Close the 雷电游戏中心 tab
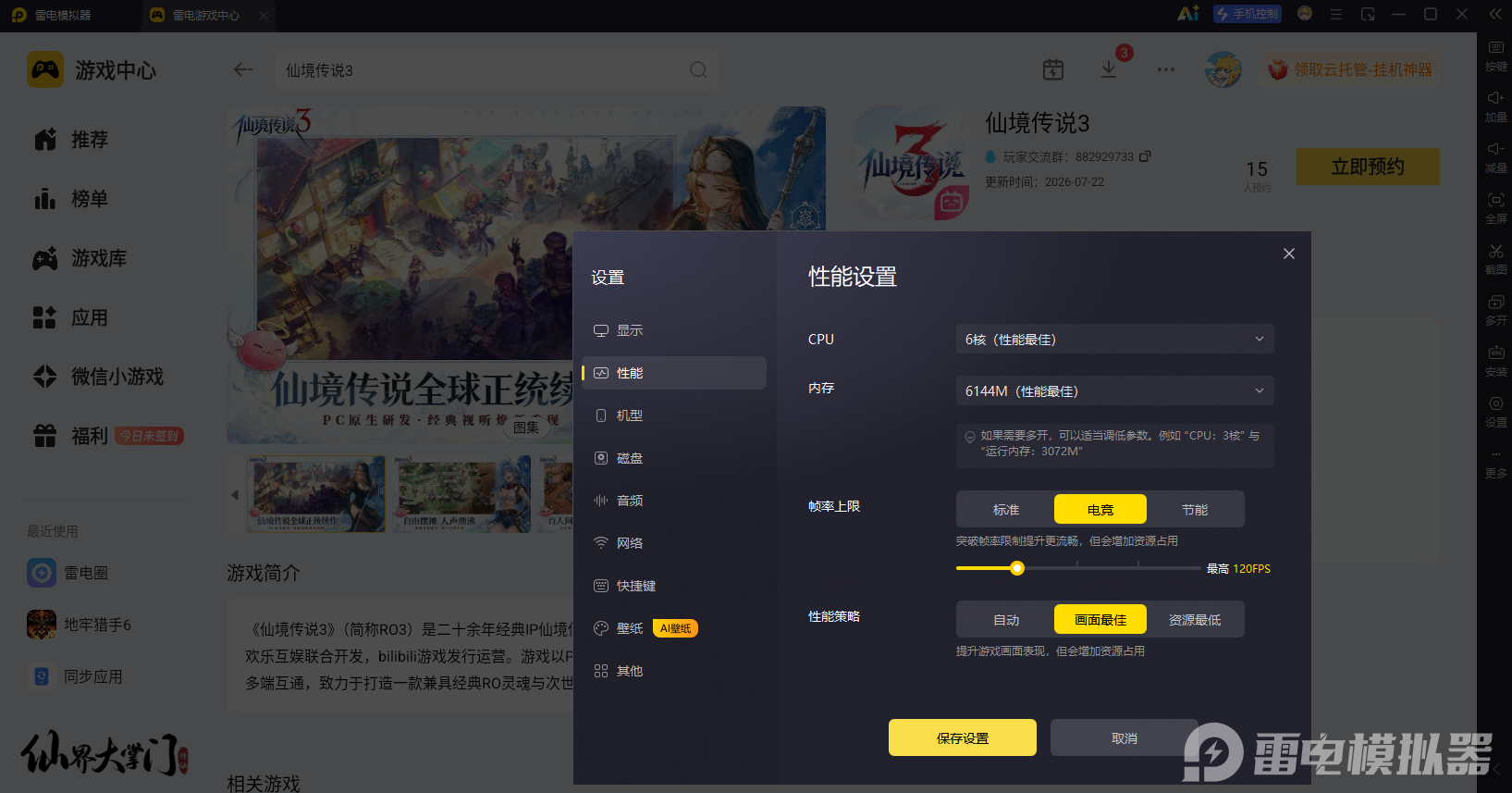1512x793 pixels. pyautogui.click(x=264, y=15)
